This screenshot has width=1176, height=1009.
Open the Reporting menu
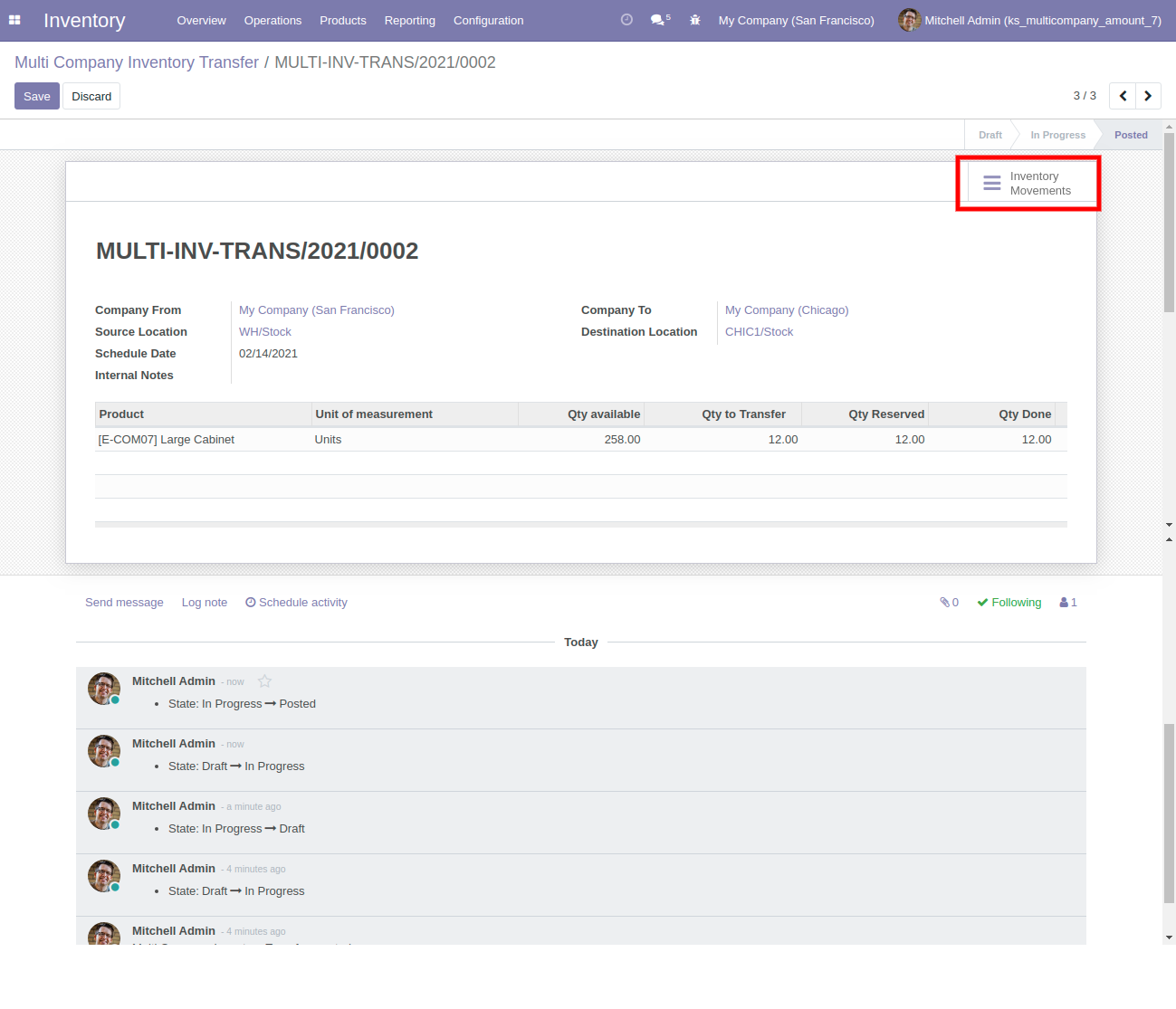tap(409, 20)
